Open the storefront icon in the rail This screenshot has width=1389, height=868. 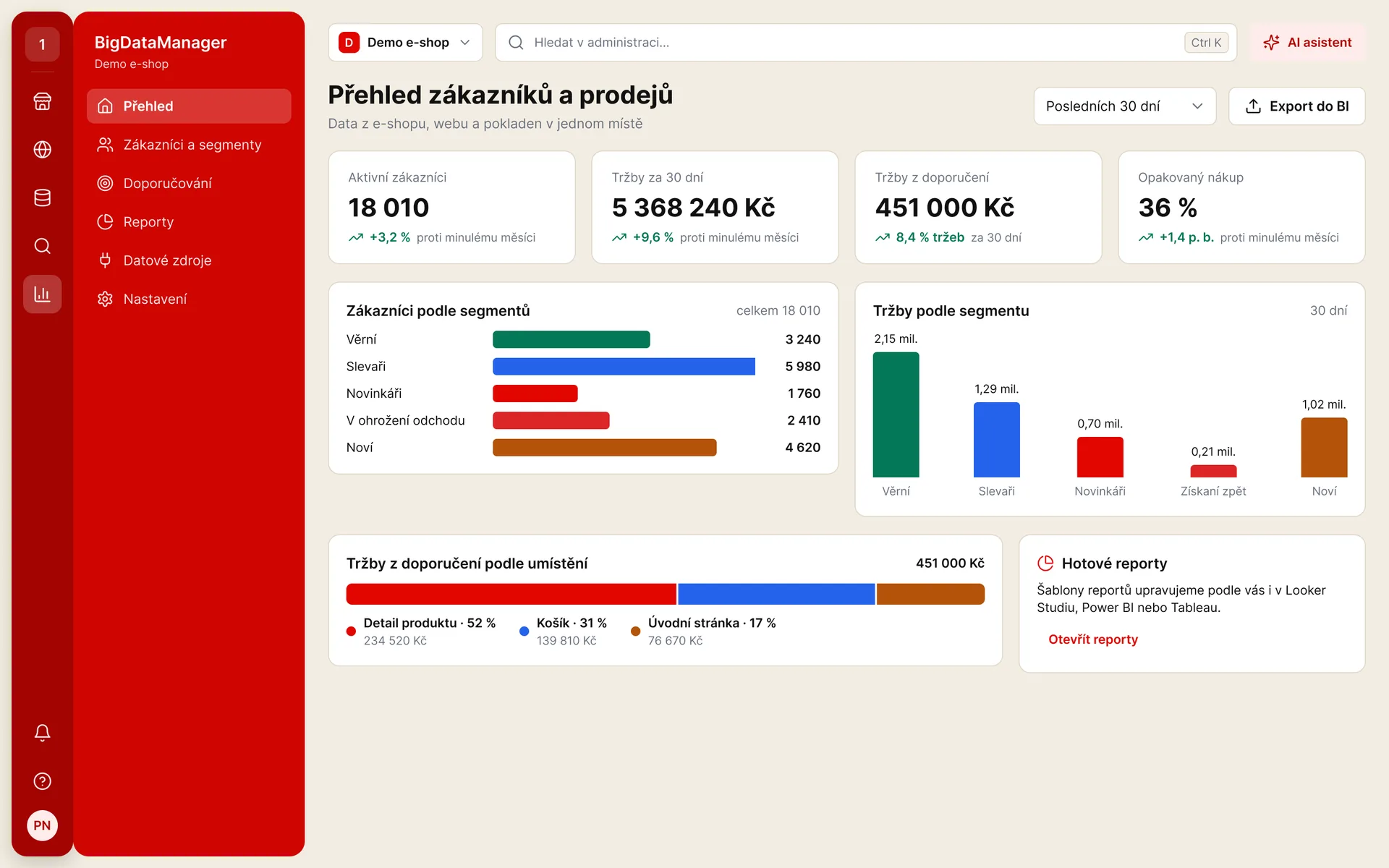42,101
